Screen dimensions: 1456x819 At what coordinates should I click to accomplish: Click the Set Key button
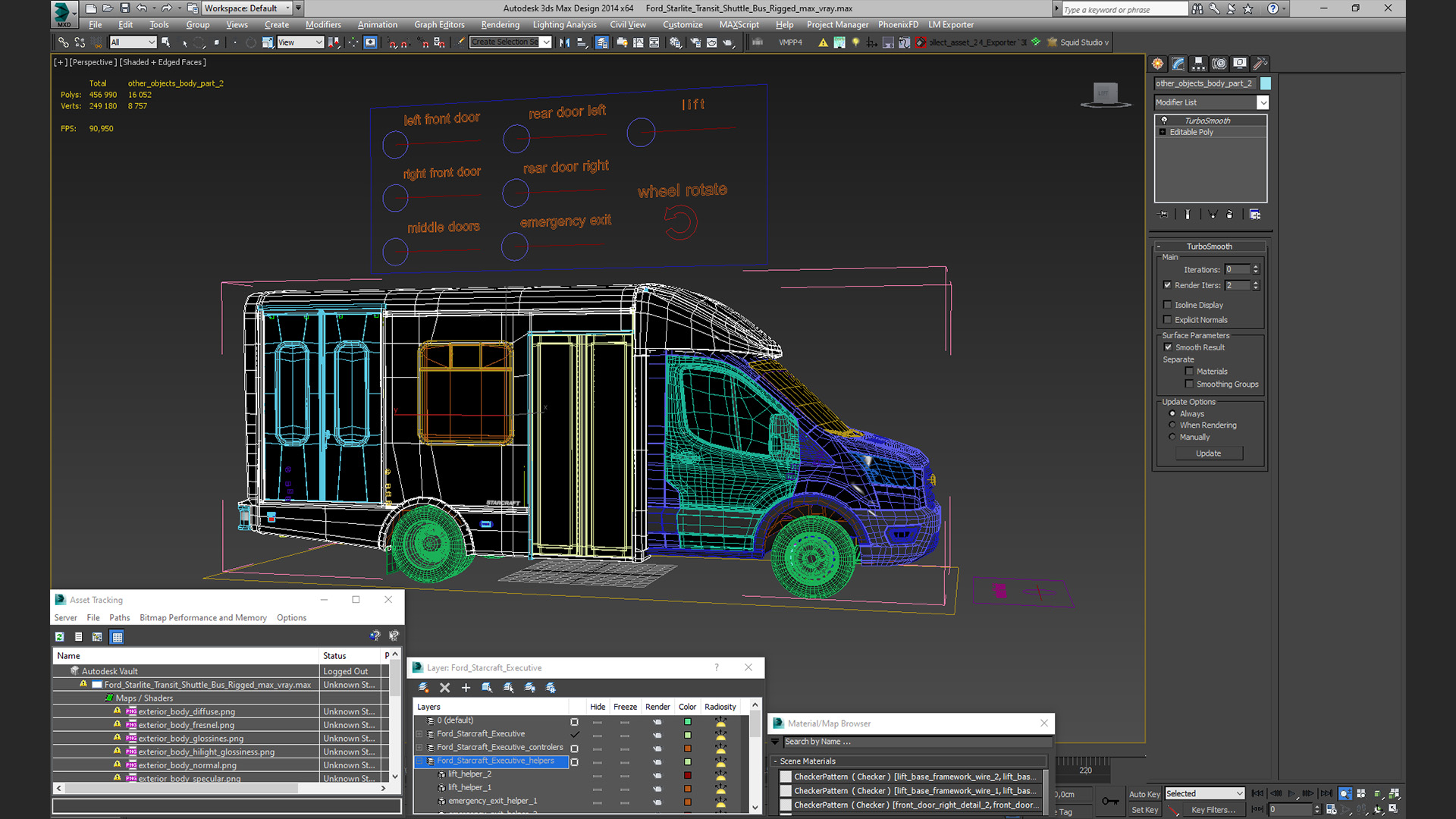(1144, 810)
